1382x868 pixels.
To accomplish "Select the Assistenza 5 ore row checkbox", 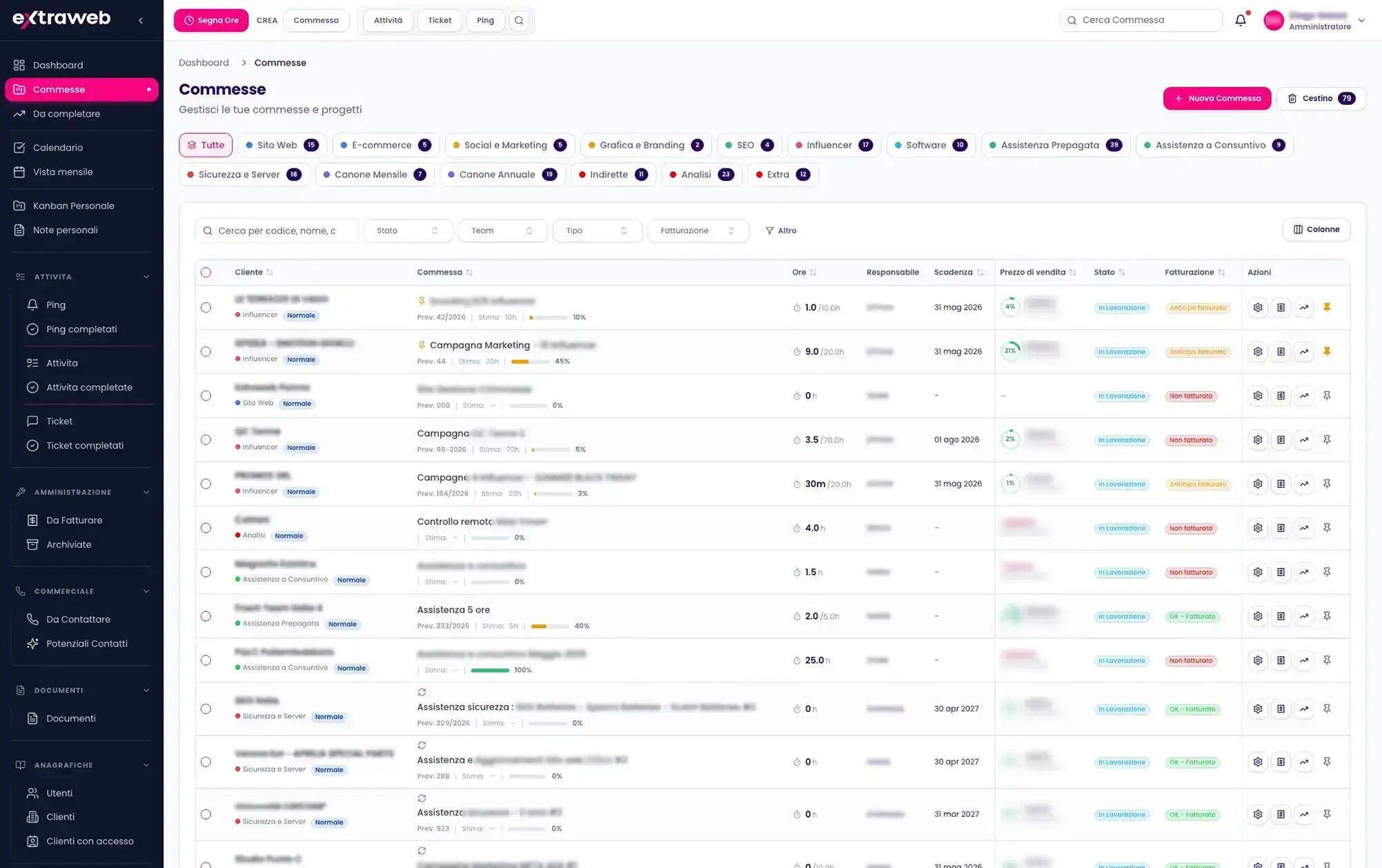I will [x=206, y=616].
